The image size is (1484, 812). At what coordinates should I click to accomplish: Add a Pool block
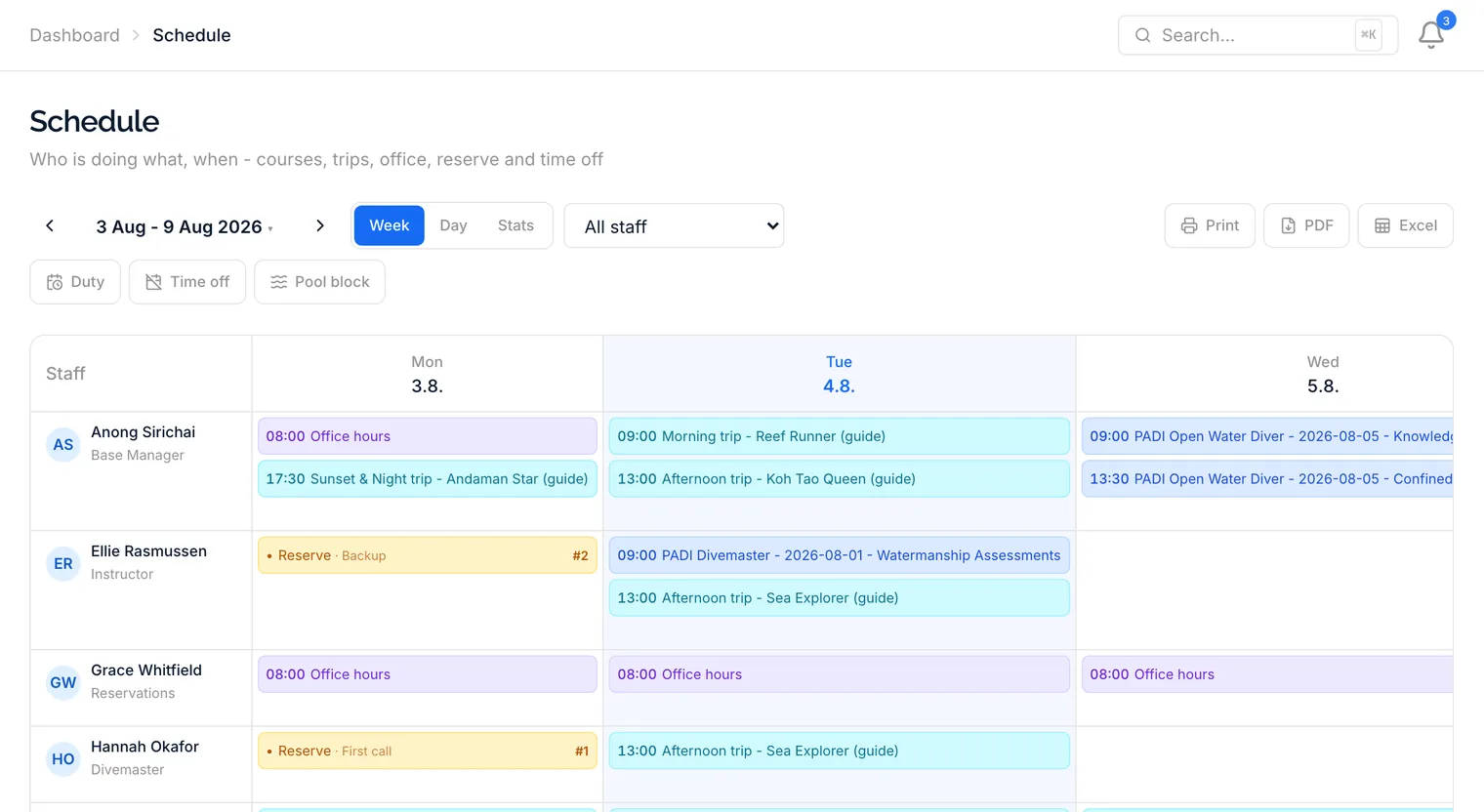[319, 282]
